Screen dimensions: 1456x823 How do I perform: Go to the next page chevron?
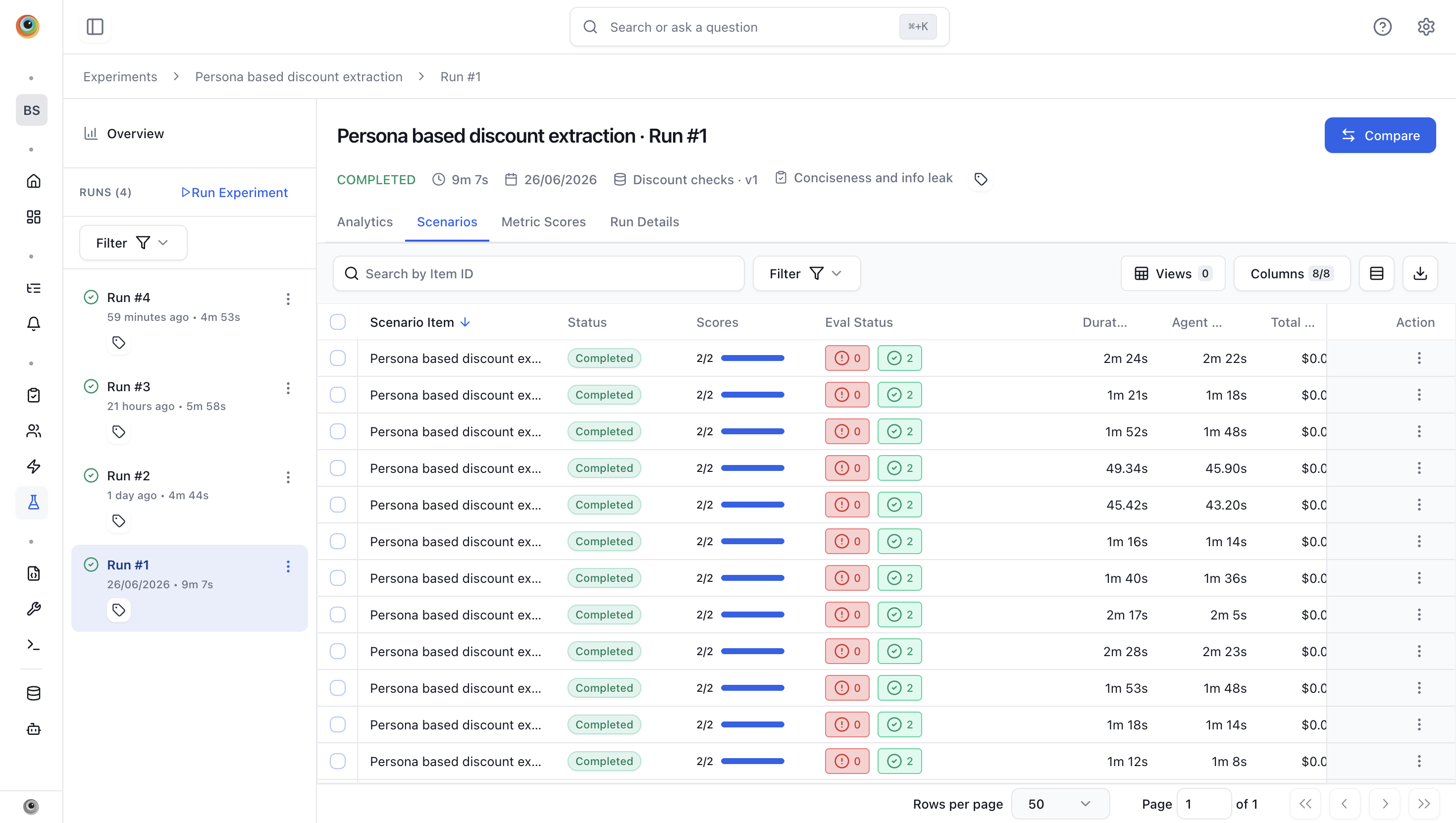click(1385, 804)
